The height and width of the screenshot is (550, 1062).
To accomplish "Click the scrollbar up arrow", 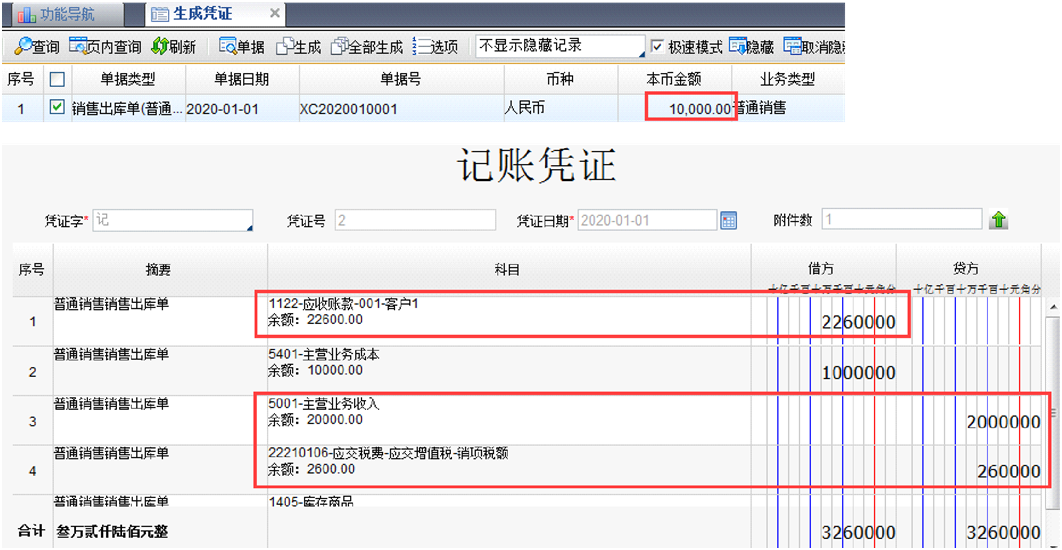I will [1052, 306].
